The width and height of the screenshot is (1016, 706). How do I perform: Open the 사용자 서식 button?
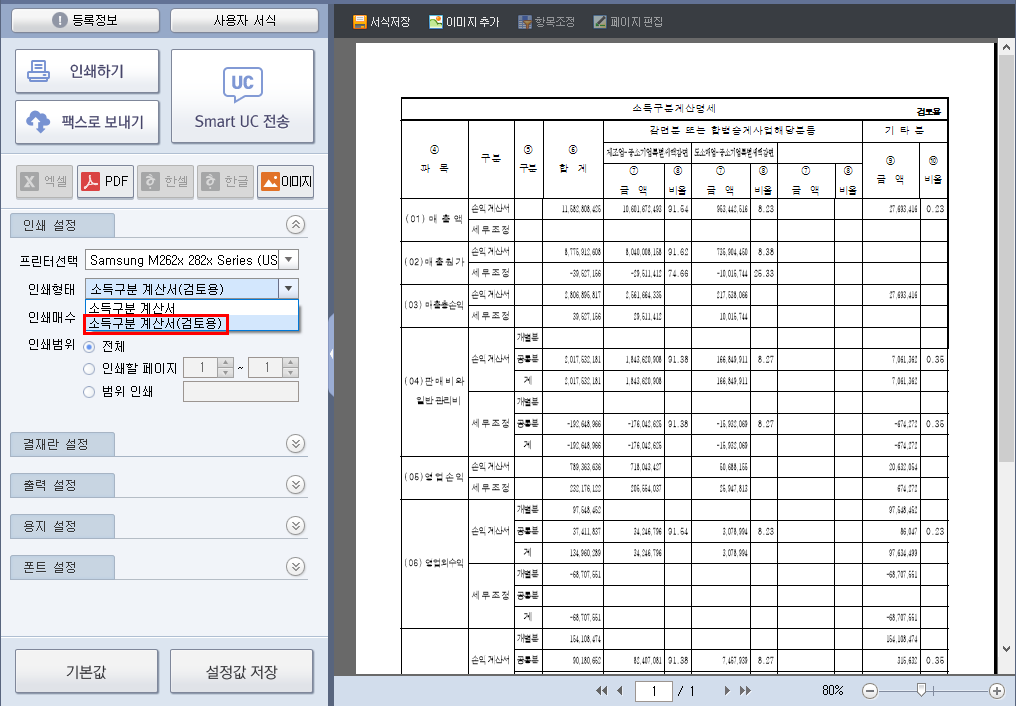(x=244, y=21)
